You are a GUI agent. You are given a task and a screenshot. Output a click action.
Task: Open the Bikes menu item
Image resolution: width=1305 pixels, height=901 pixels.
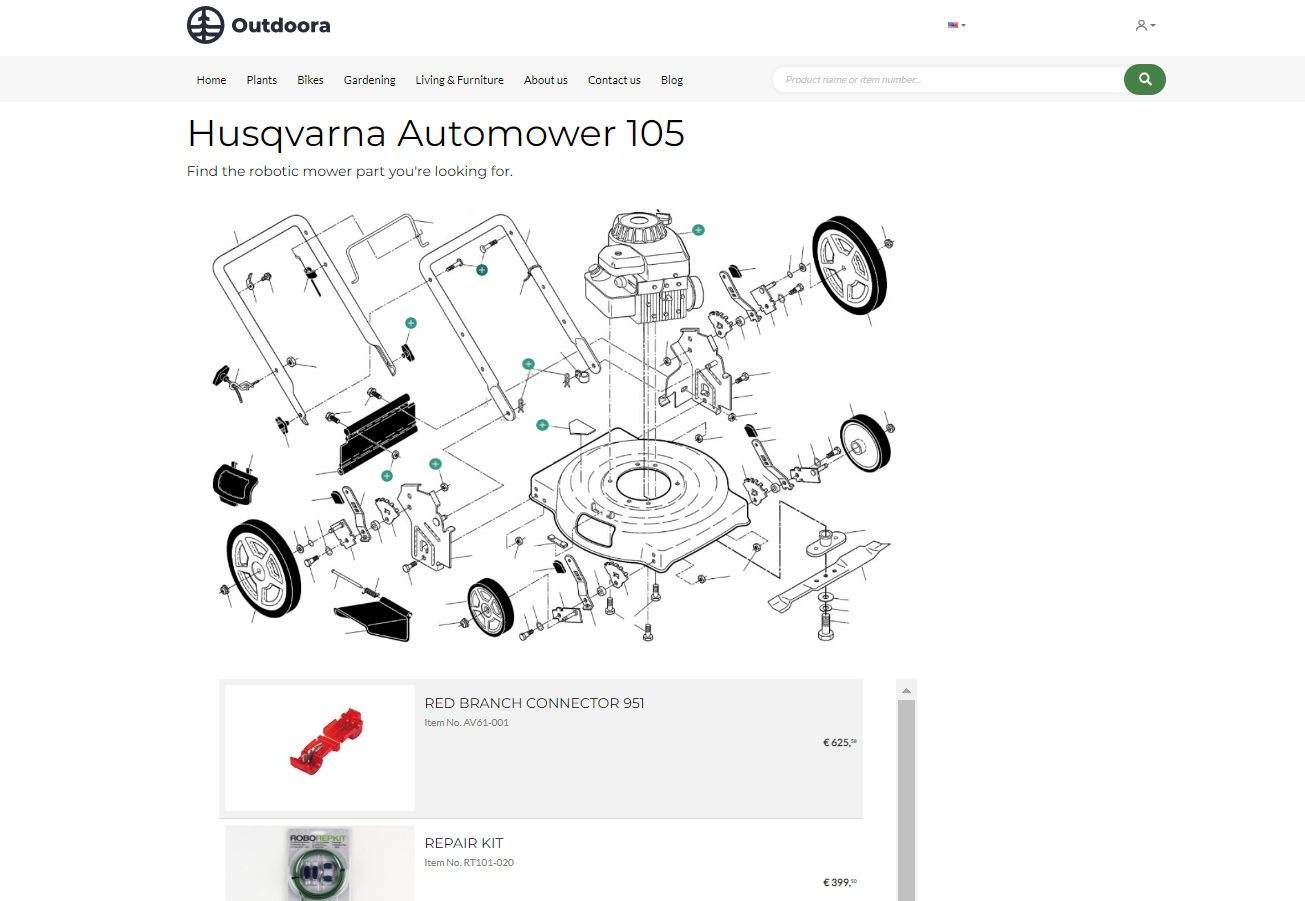pyautogui.click(x=310, y=80)
